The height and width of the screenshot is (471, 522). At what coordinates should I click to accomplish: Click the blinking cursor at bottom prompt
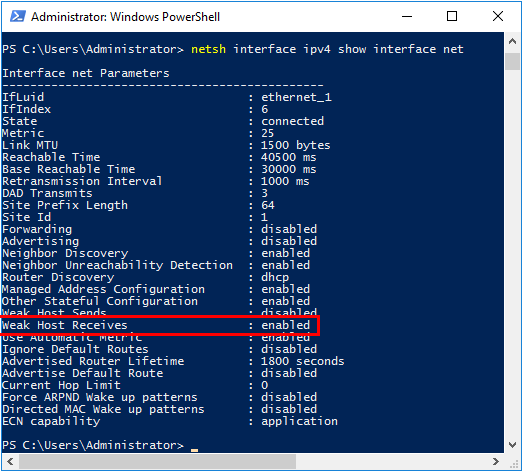(x=194, y=450)
